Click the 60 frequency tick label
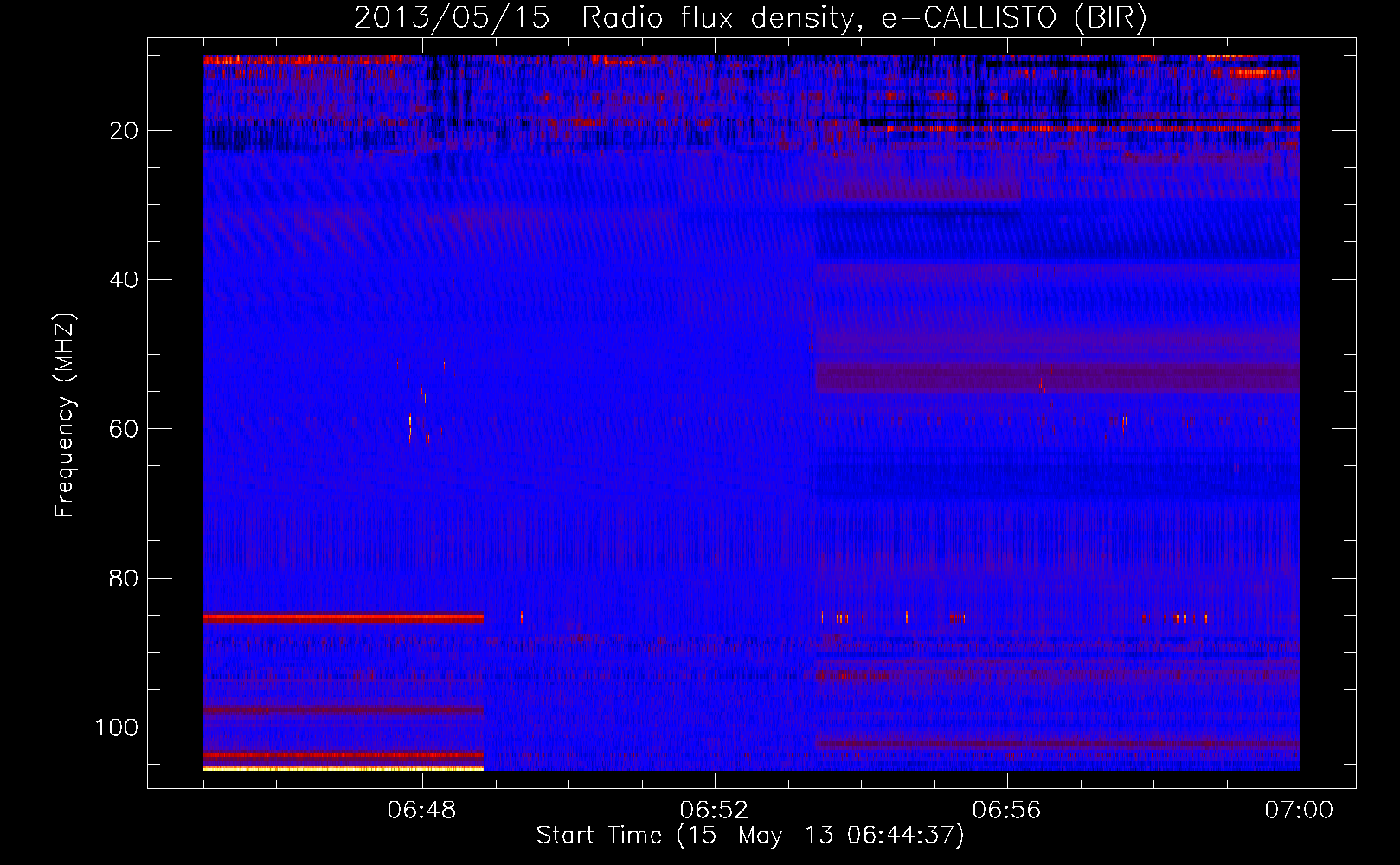Screen dimensions: 1400x865 (125, 429)
